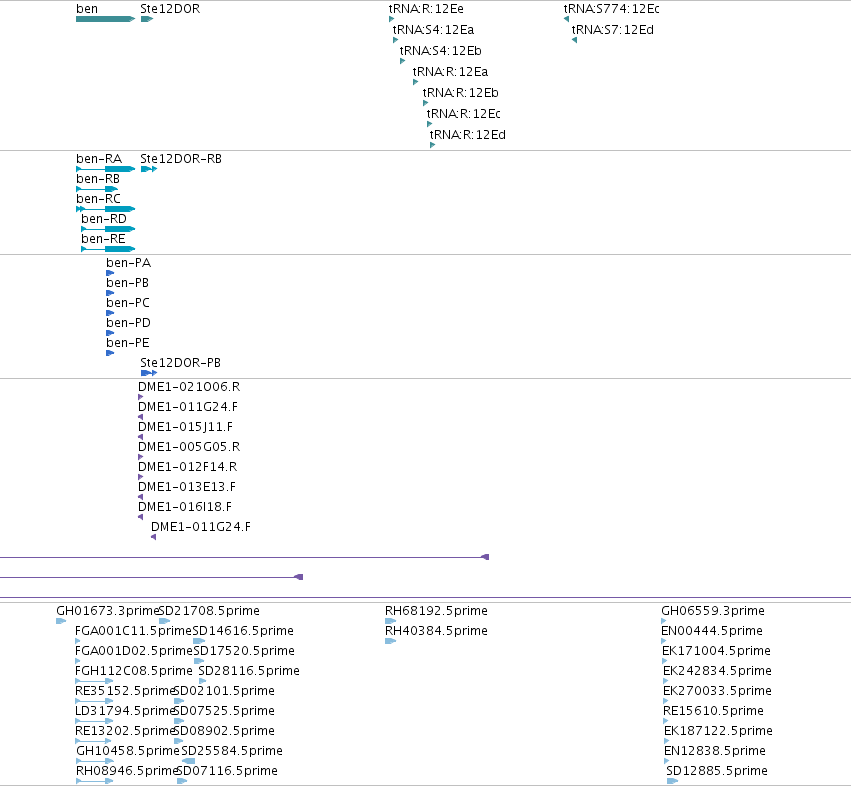851x786 pixels.
Task: Open the tRNA:S4:12Ea feature
Action: click(x=395, y=40)
